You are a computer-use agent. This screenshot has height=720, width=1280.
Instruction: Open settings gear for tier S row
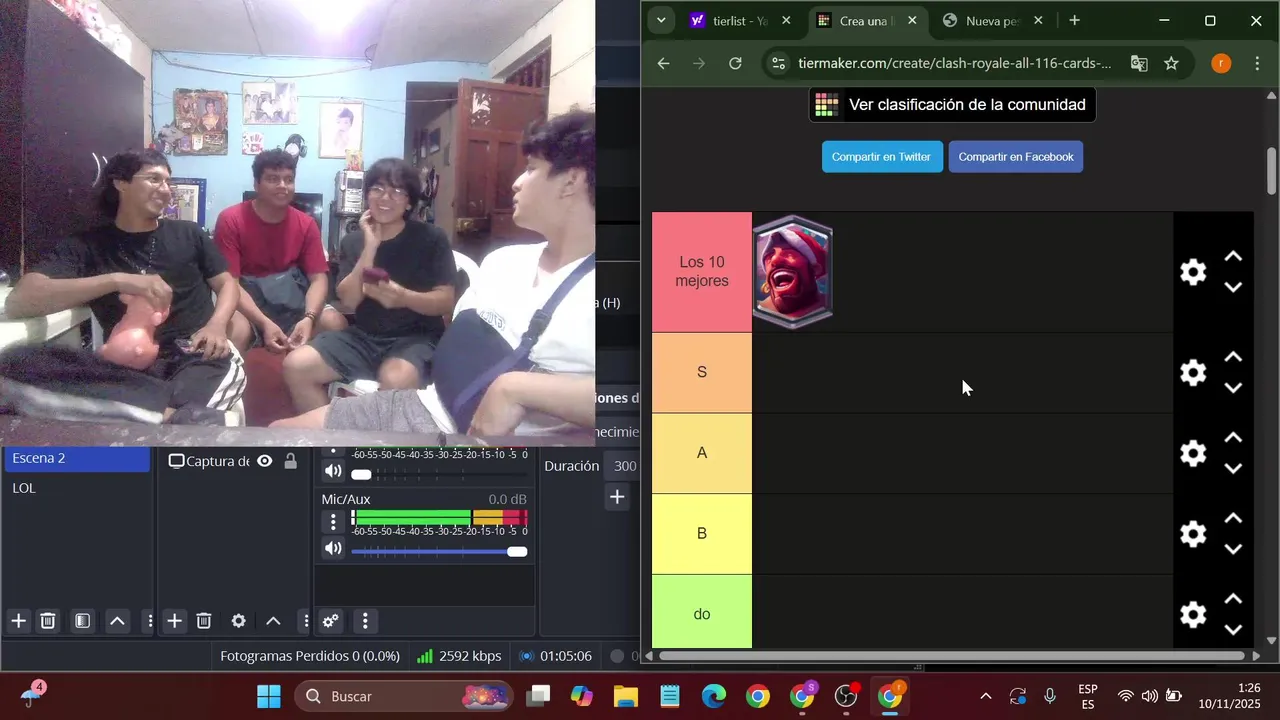1192,373
